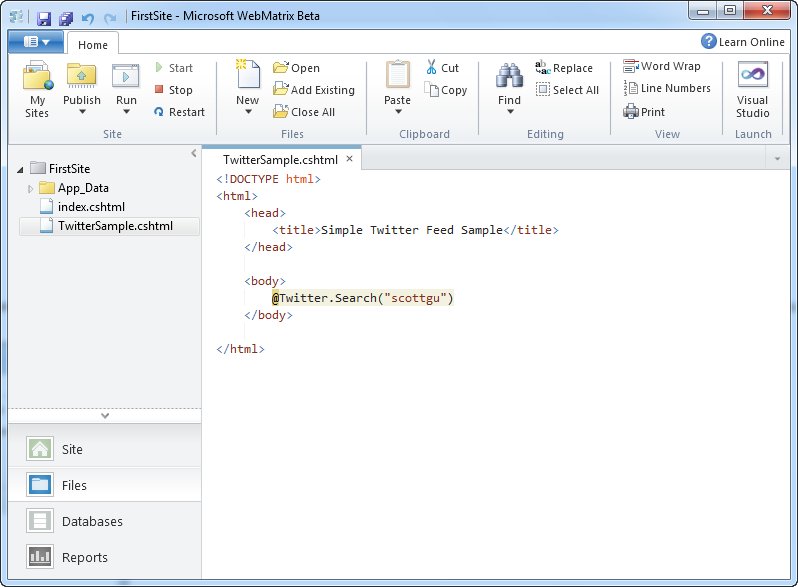798x587 pixels.
Task: Click the Paste clipboard icon
Action: pos(397,75)
